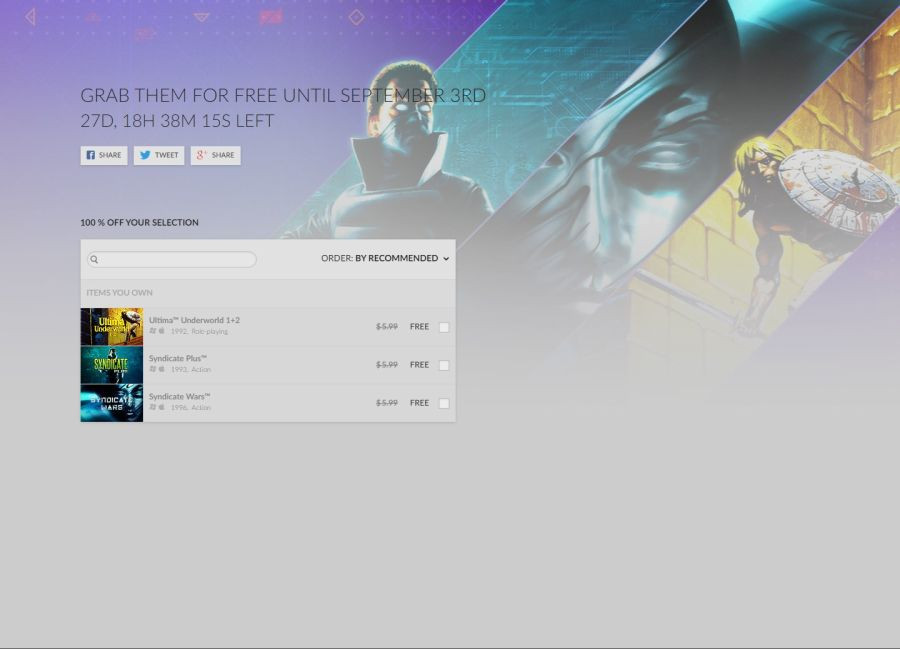Click the $5.99 price for Ultima Underworld
Image resolution: width=900 pixels, height=649 pixels.
[387, 327]
